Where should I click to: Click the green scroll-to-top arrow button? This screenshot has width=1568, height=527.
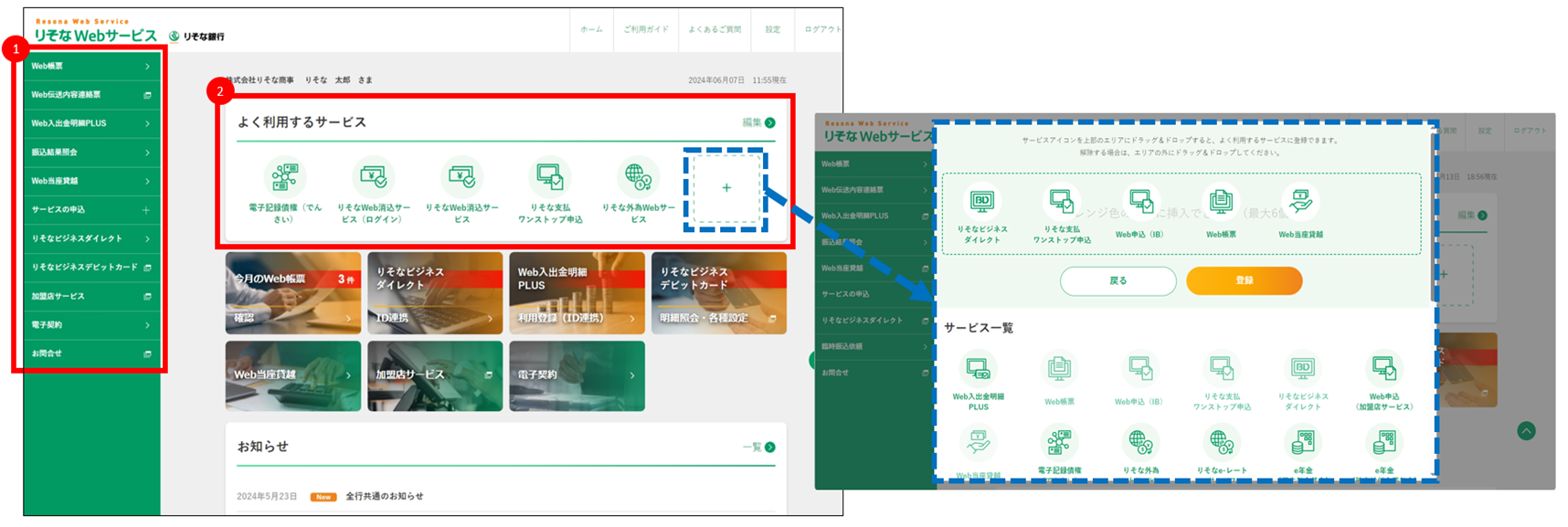[x=1526, y=431]
